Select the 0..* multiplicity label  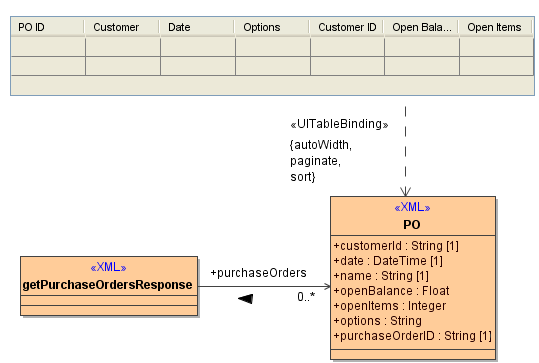(306, 296)
